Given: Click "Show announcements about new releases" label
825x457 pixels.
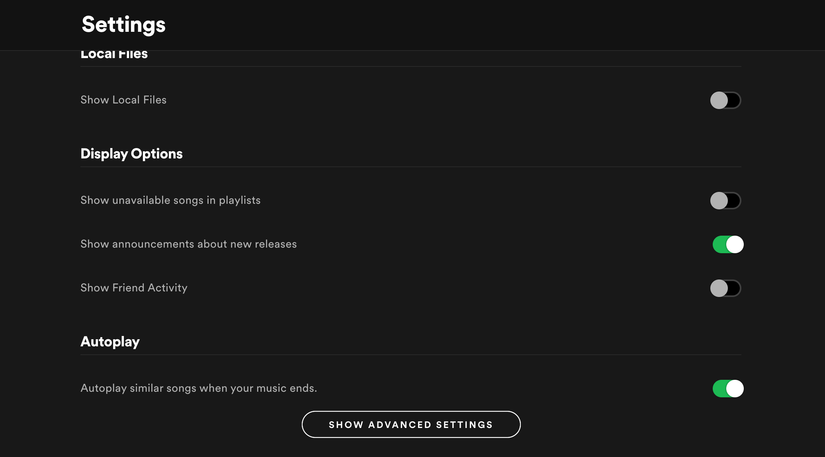Looking at the screenshot, I should coord(188,244).
